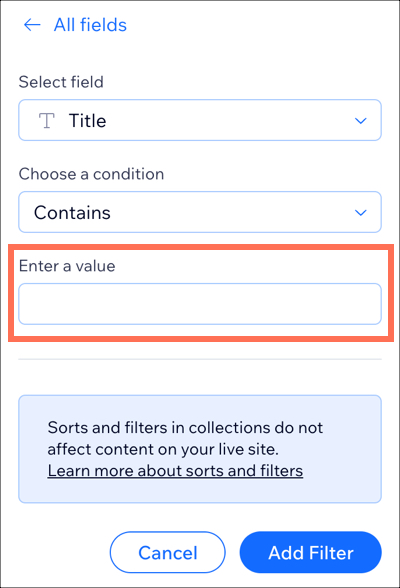This screenshot has height=588, width=400.
Task: Expand the condition chevron arrow
Action: (x=361, y=213)
